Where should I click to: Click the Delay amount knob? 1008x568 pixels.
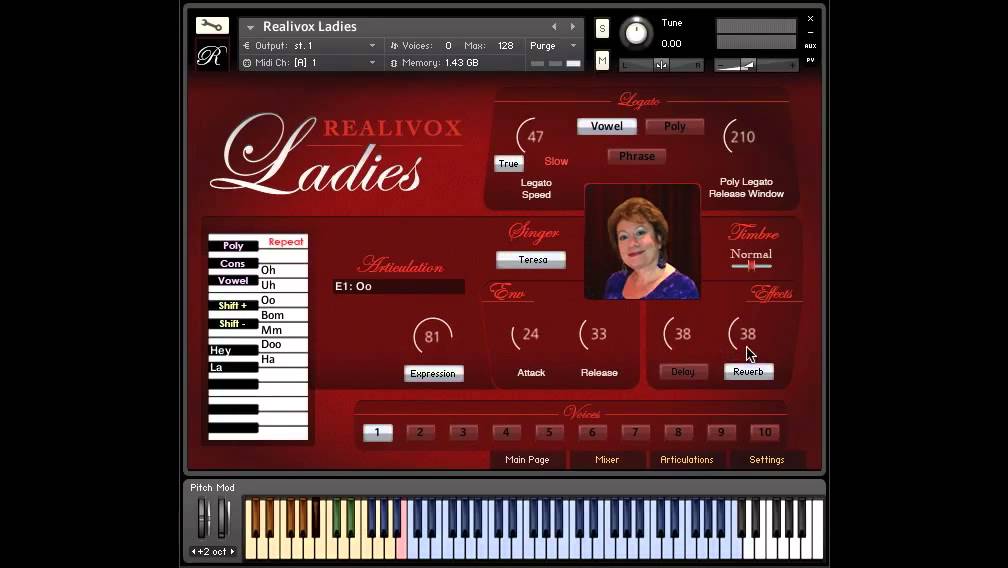681,334
